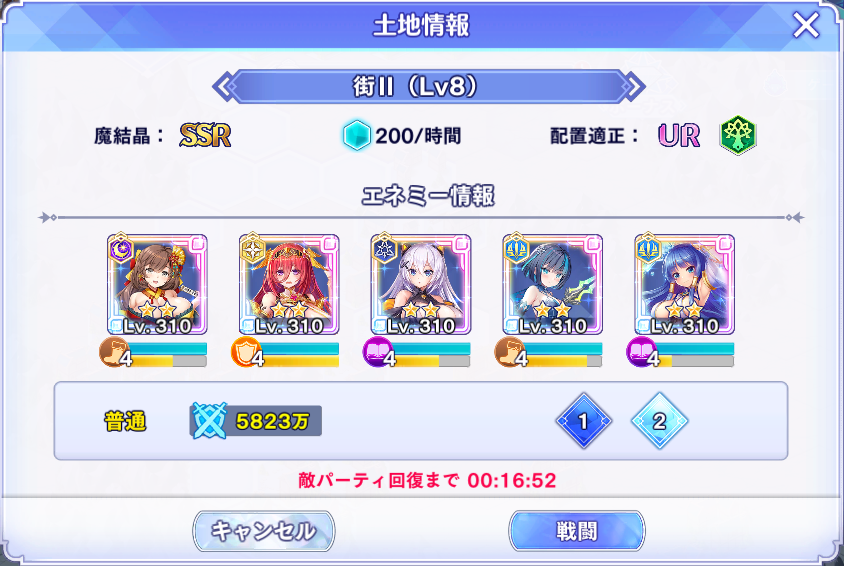
Task: Click the orange shield role icon
Action: [245, 352]
